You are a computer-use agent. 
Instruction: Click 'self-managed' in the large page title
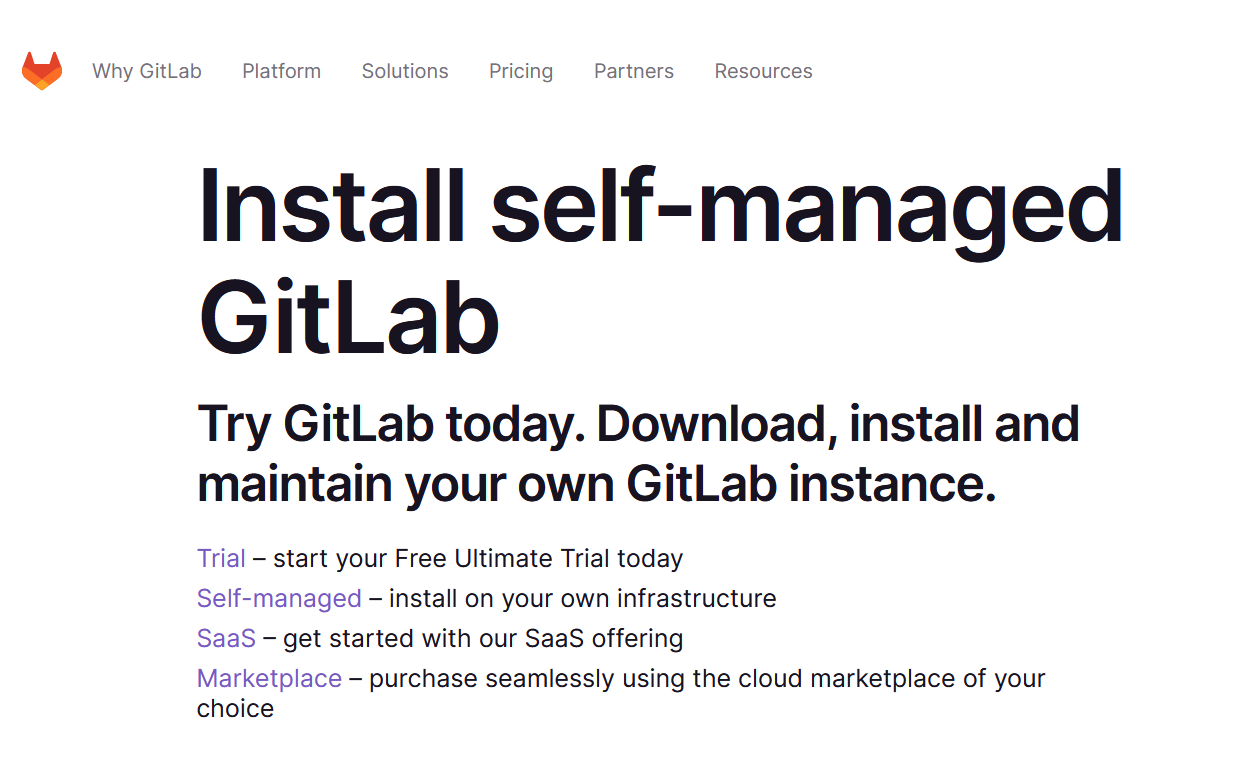[807, 208]
